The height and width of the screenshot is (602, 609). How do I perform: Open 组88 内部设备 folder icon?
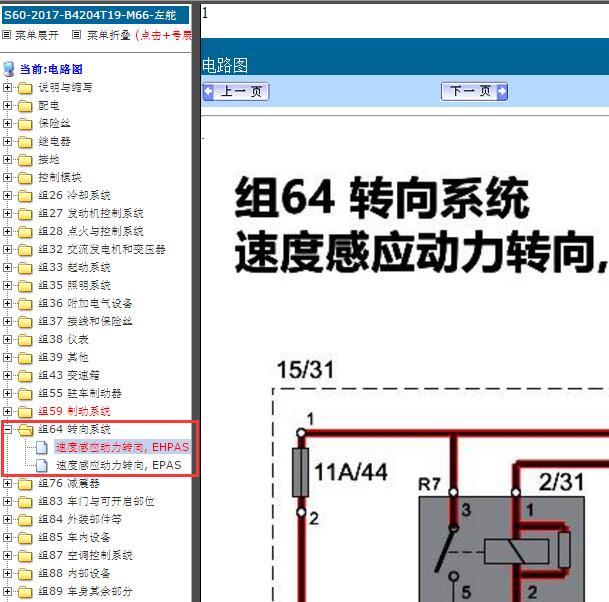pos(25,573)
